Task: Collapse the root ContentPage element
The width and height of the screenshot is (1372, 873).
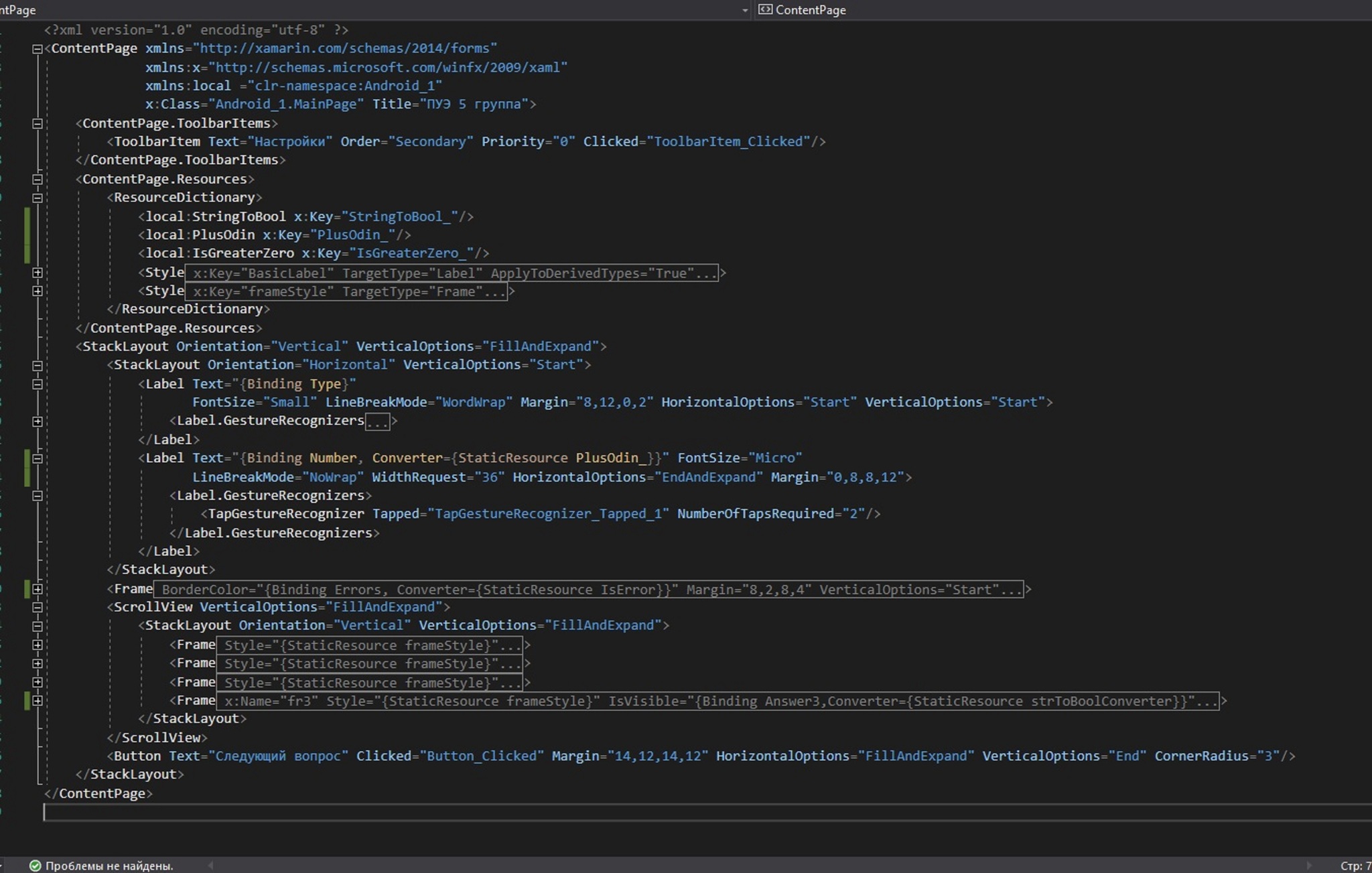Action: click(38, 49)
